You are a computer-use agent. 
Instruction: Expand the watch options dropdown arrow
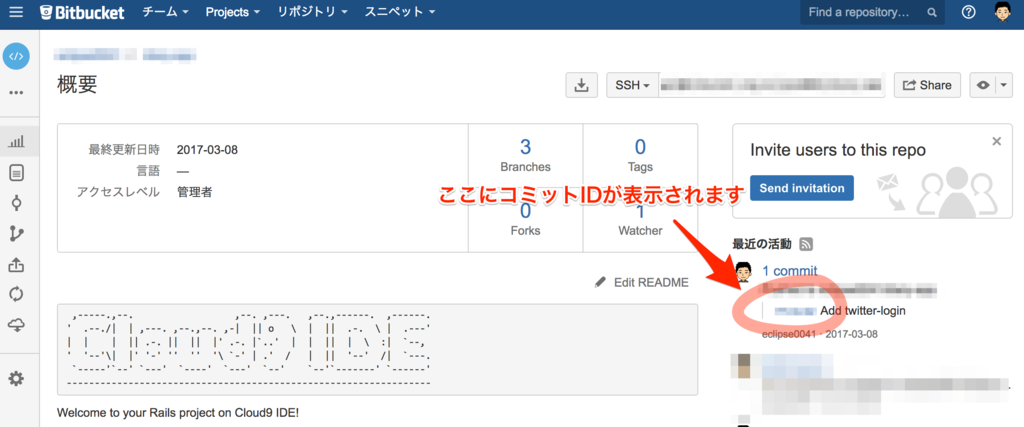[x=1004, y=86]
